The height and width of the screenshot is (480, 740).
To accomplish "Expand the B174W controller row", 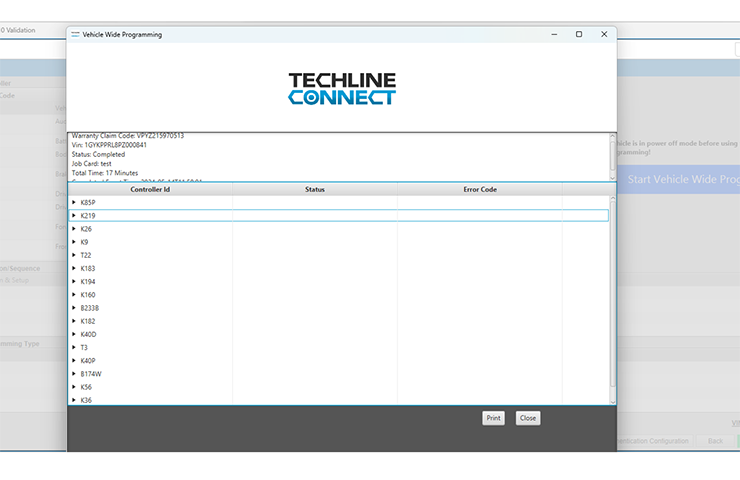I will (x=74, y=374).
